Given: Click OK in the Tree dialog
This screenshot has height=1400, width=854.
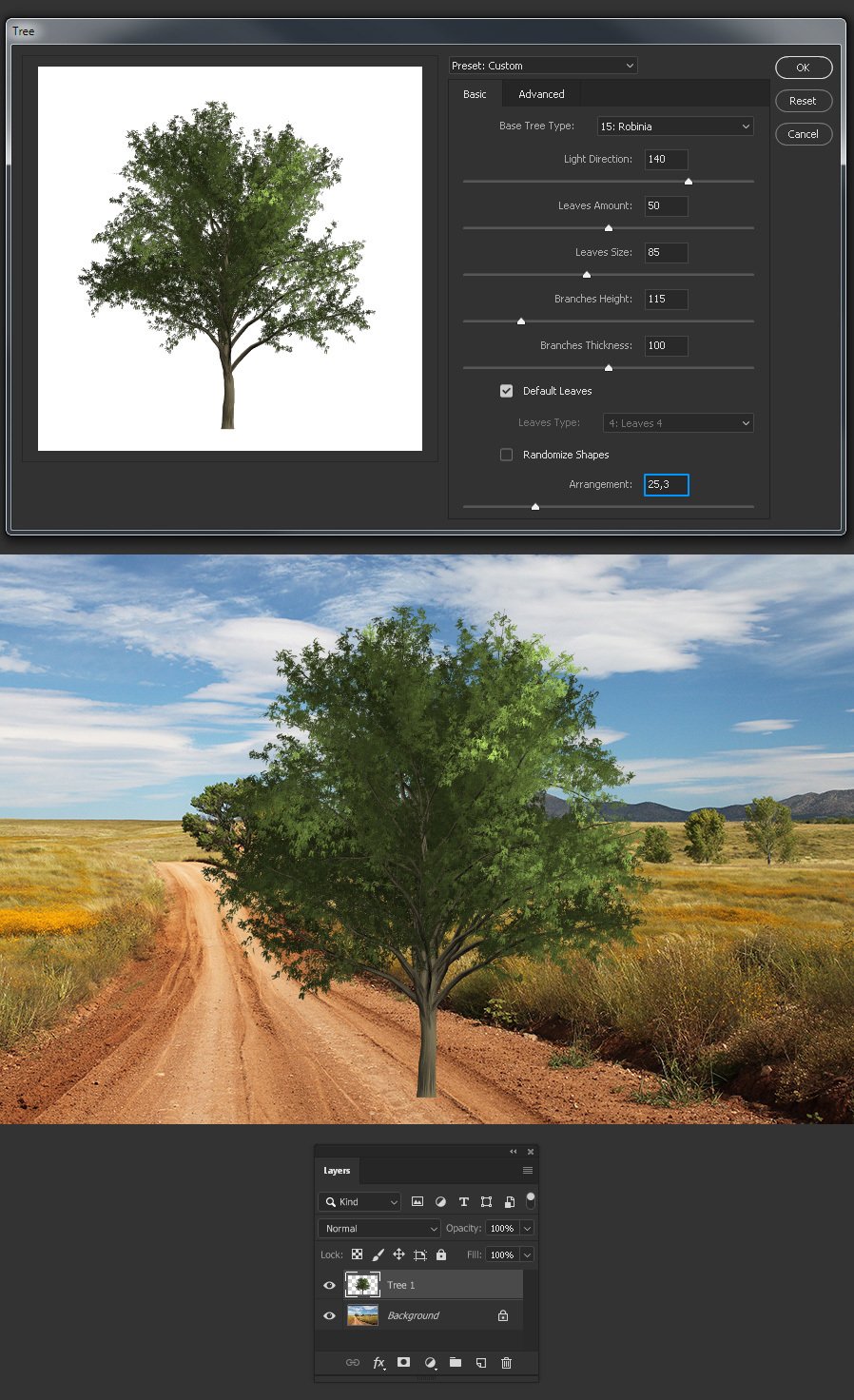Looking at the screenshot, I should (x=804, y=68).
